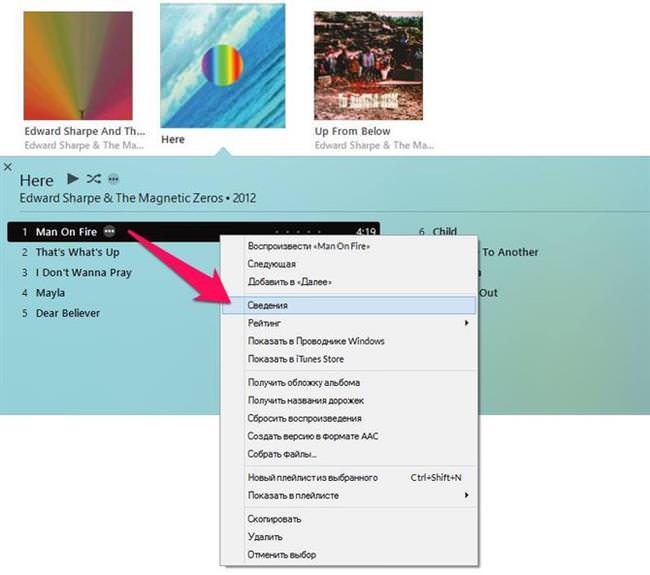Click the Edward Sharpe And Th... album title
Screen dimensions: 650x575
pyautogui.click(x=85, y=131)
